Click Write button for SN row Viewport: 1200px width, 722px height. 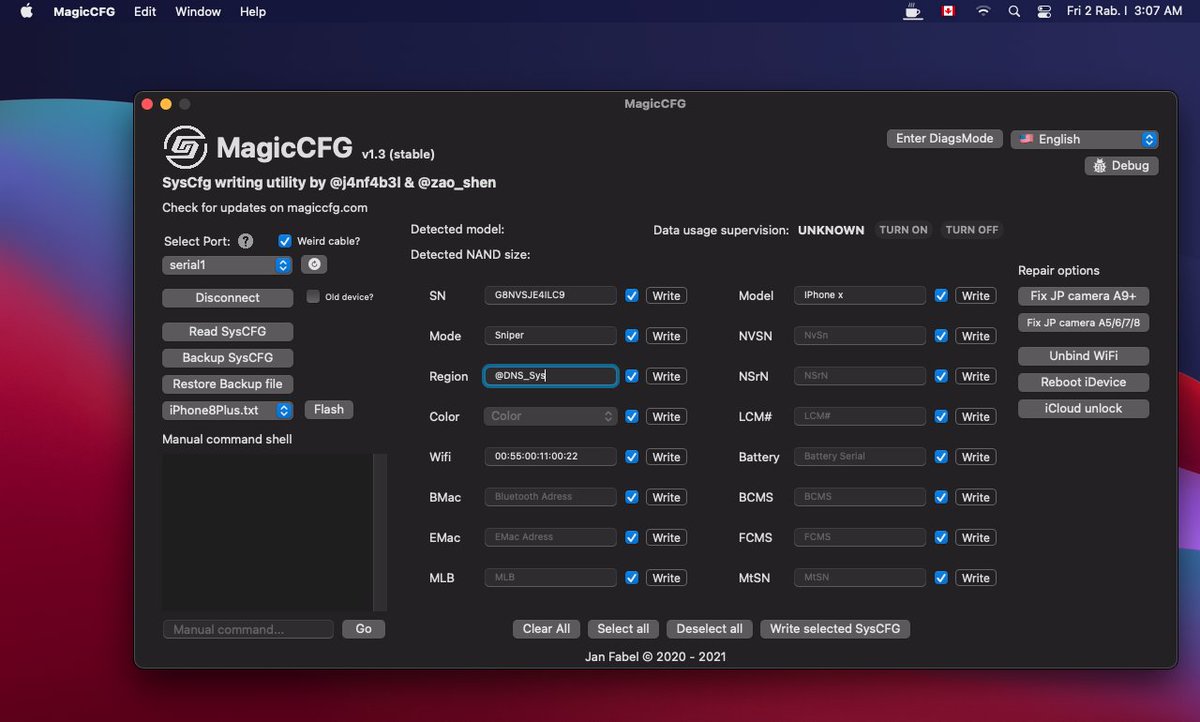[x=666, y=296]
